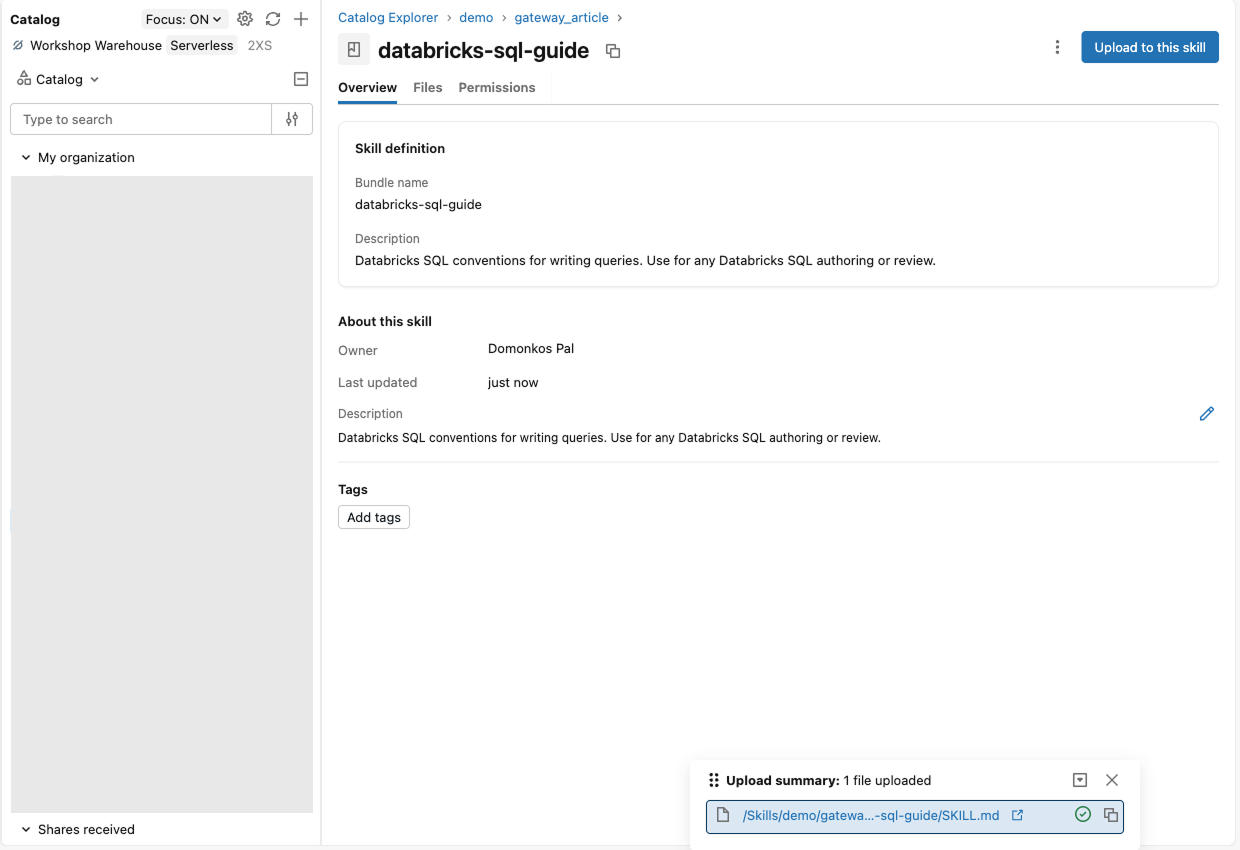Viewport: 1240px width, 850px height.
Task: Minimize the upload summary panel
Action: click(1080, 780)
